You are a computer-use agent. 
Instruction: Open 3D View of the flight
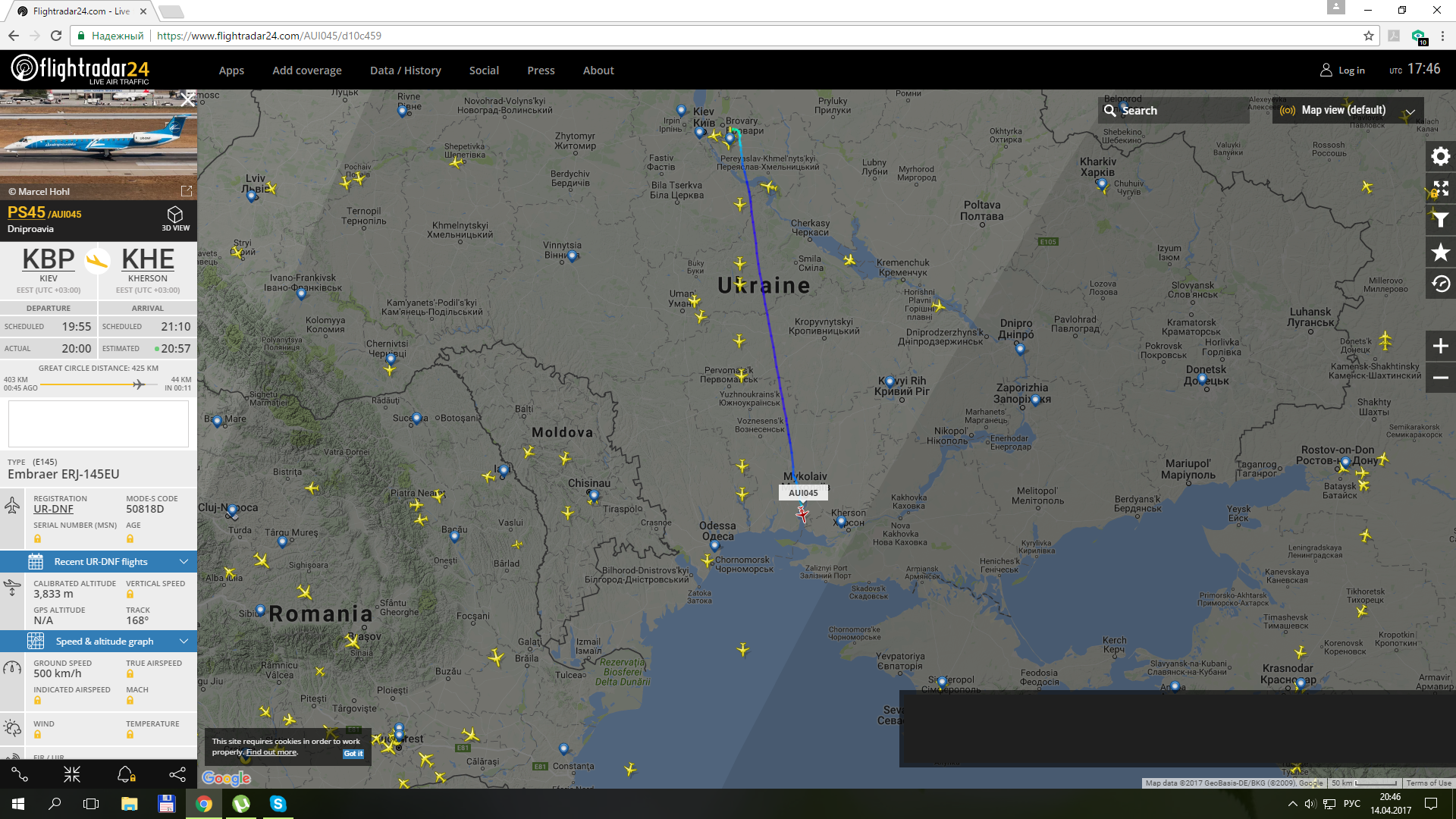[175, 218]
